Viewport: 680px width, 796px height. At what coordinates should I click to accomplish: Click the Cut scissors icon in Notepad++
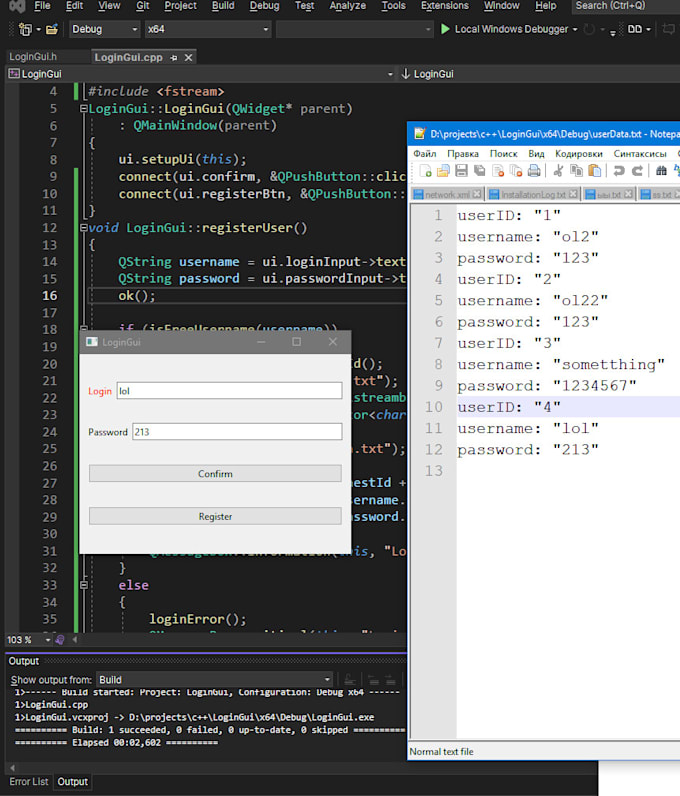pos(560,171)
